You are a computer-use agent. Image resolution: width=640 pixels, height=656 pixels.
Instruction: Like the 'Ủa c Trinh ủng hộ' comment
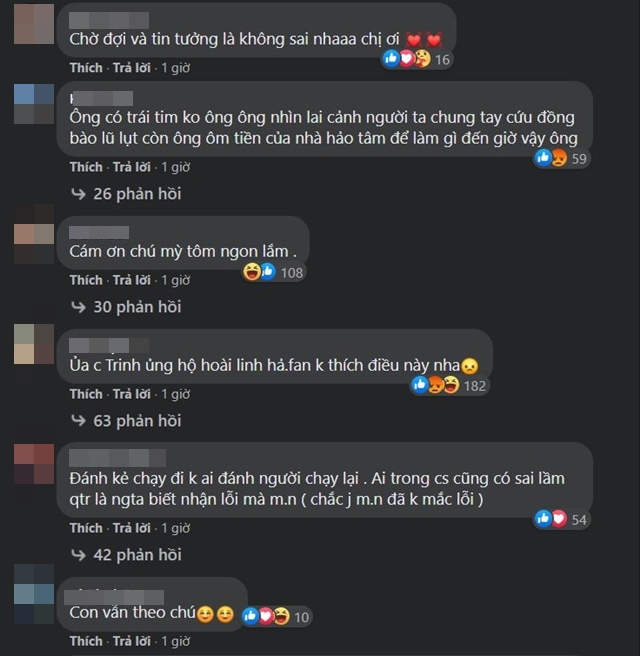[x=86, y=394]
